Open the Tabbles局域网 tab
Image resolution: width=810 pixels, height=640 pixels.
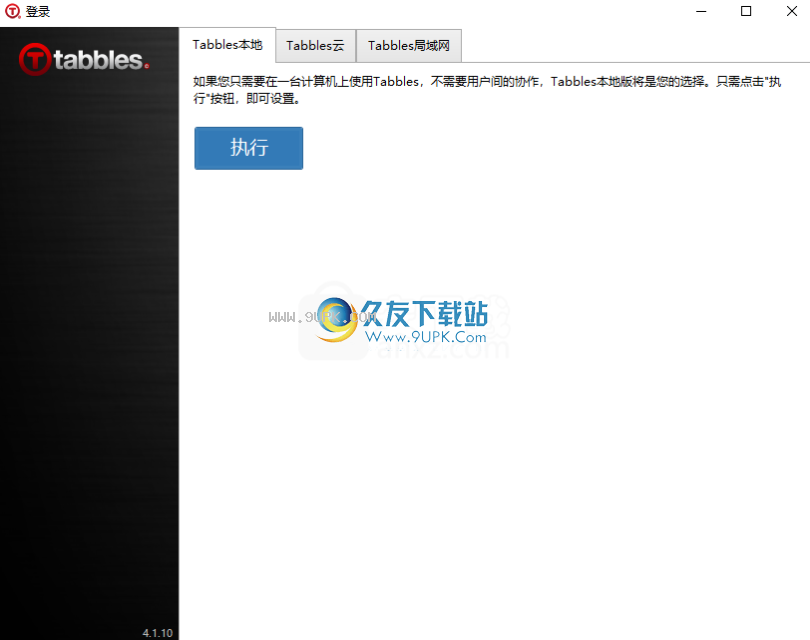[x=409, y=46]
